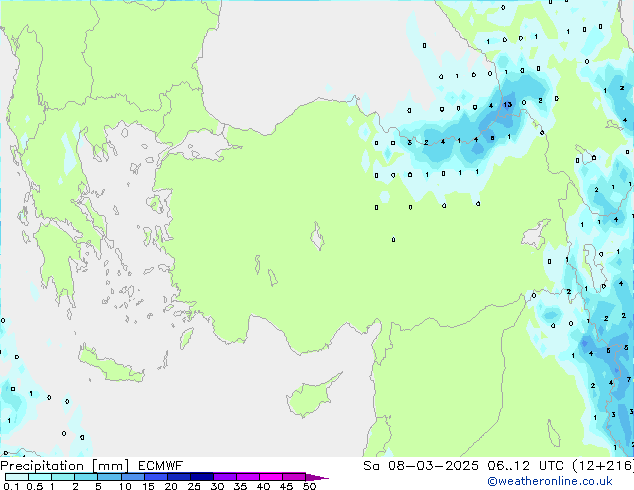Click the legend scale label "15"
This screenshot has height=490, width=634.
(x=148, y=486)
